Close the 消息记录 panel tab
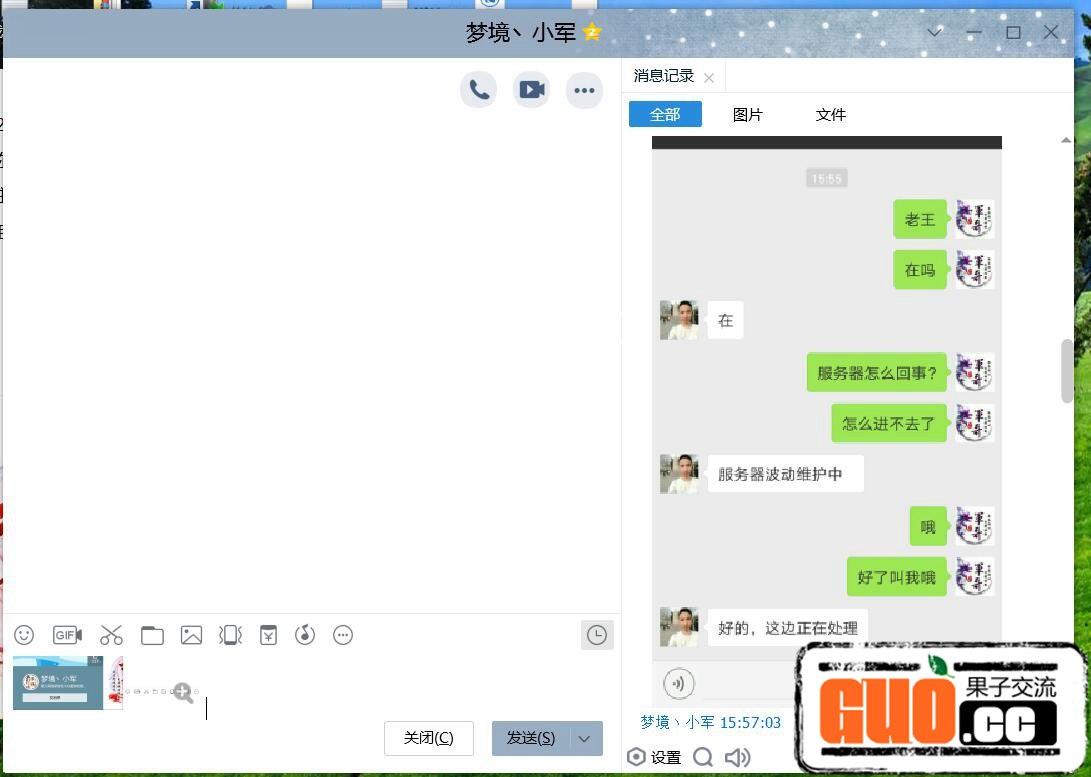The image size is (1091, 777). 709,78
